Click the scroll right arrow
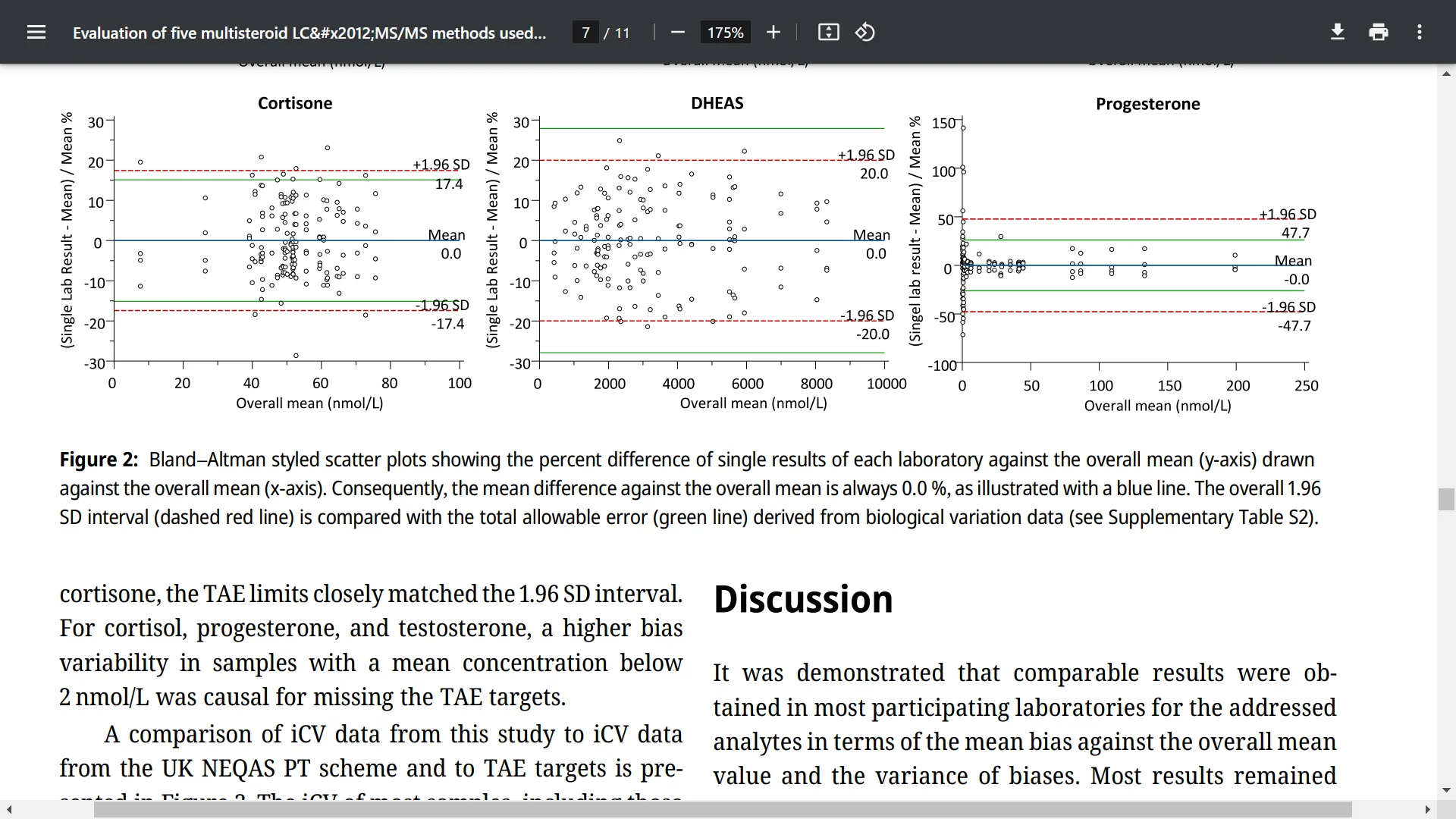This screenshot has width=1456, height=819. (1428, 810)
